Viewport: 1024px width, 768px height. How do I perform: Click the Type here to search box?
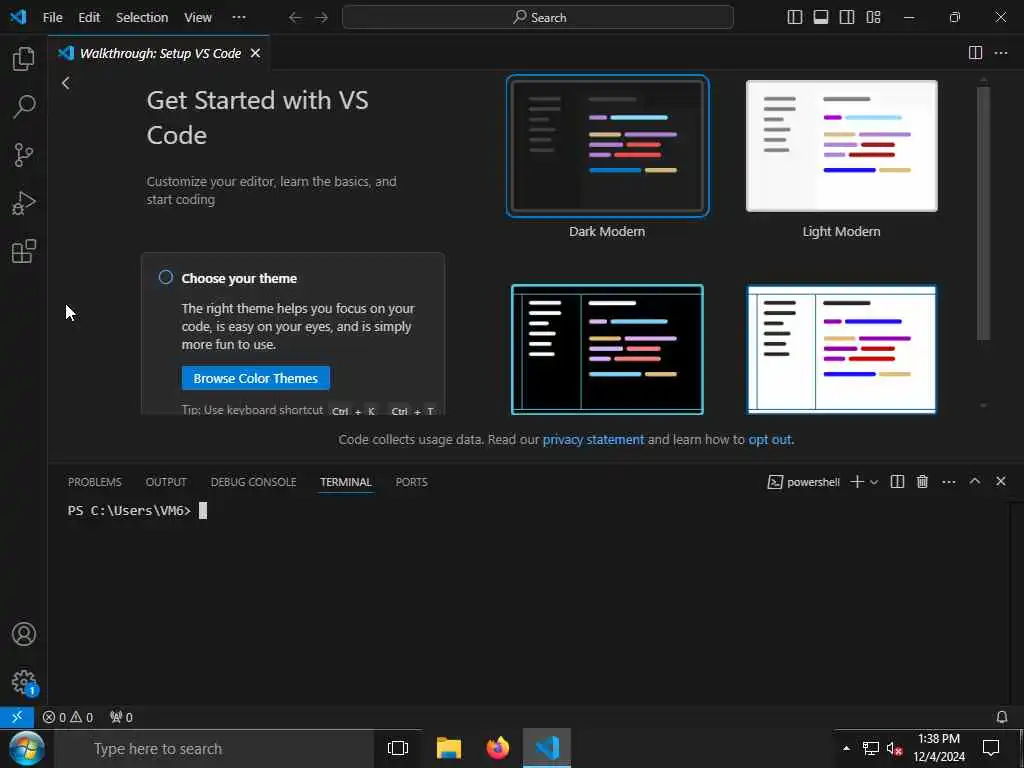(214, 748)
